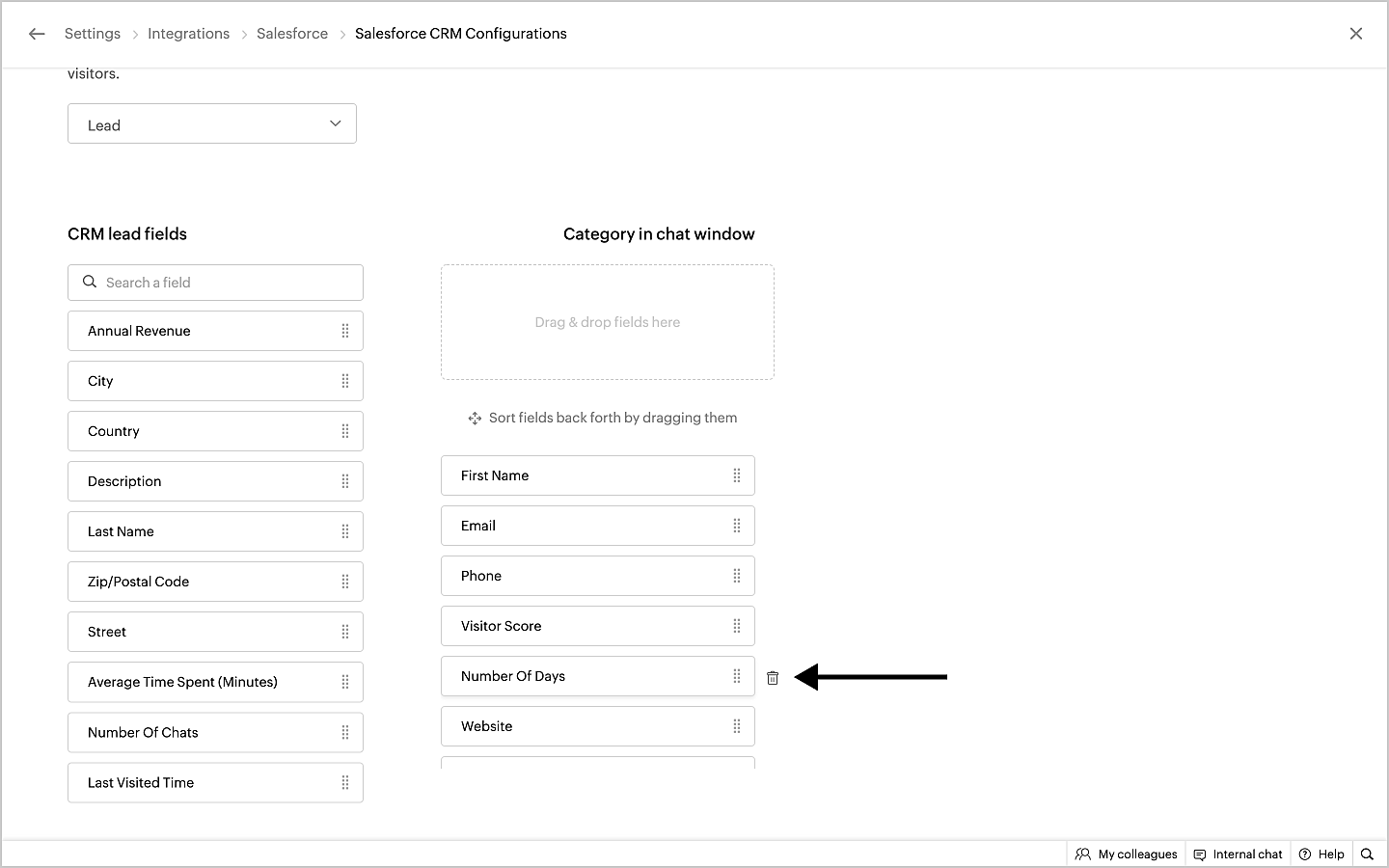The image size is (1389, 868).
Task: Open My colleagues panel
Action: click(x=1127, y=854)
